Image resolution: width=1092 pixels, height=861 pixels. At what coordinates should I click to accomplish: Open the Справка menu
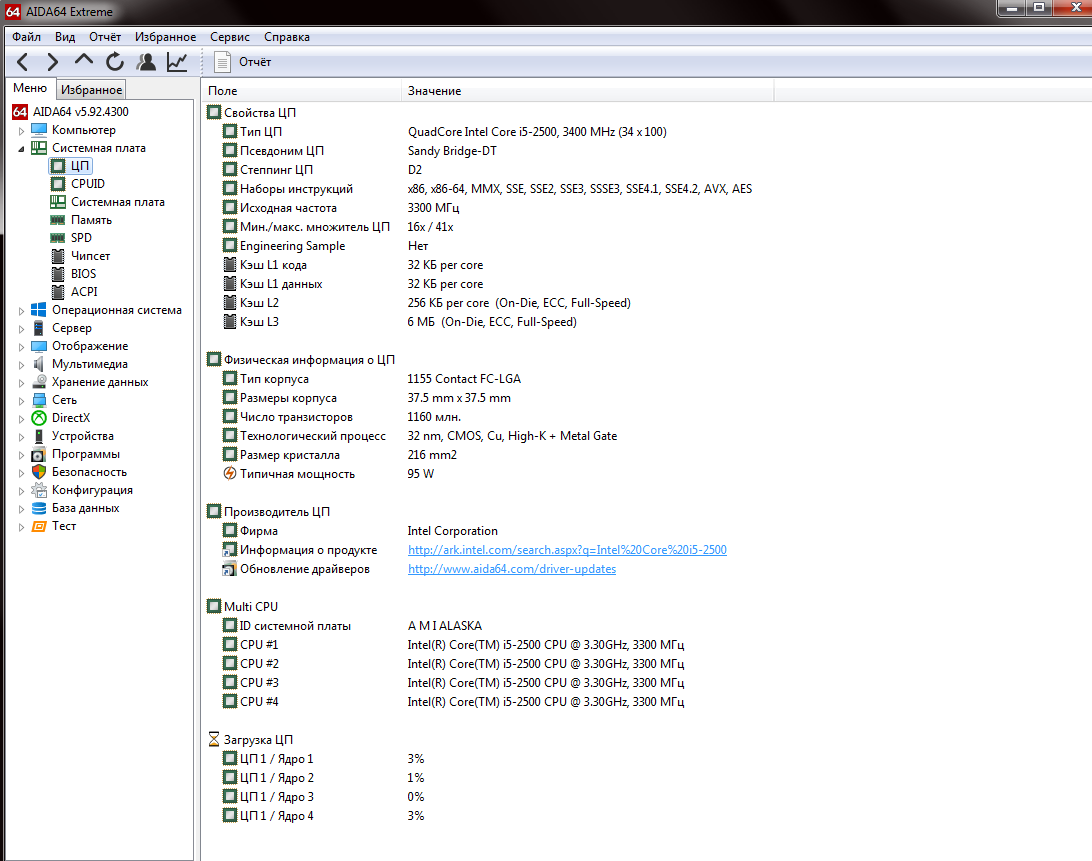(287, 37)
